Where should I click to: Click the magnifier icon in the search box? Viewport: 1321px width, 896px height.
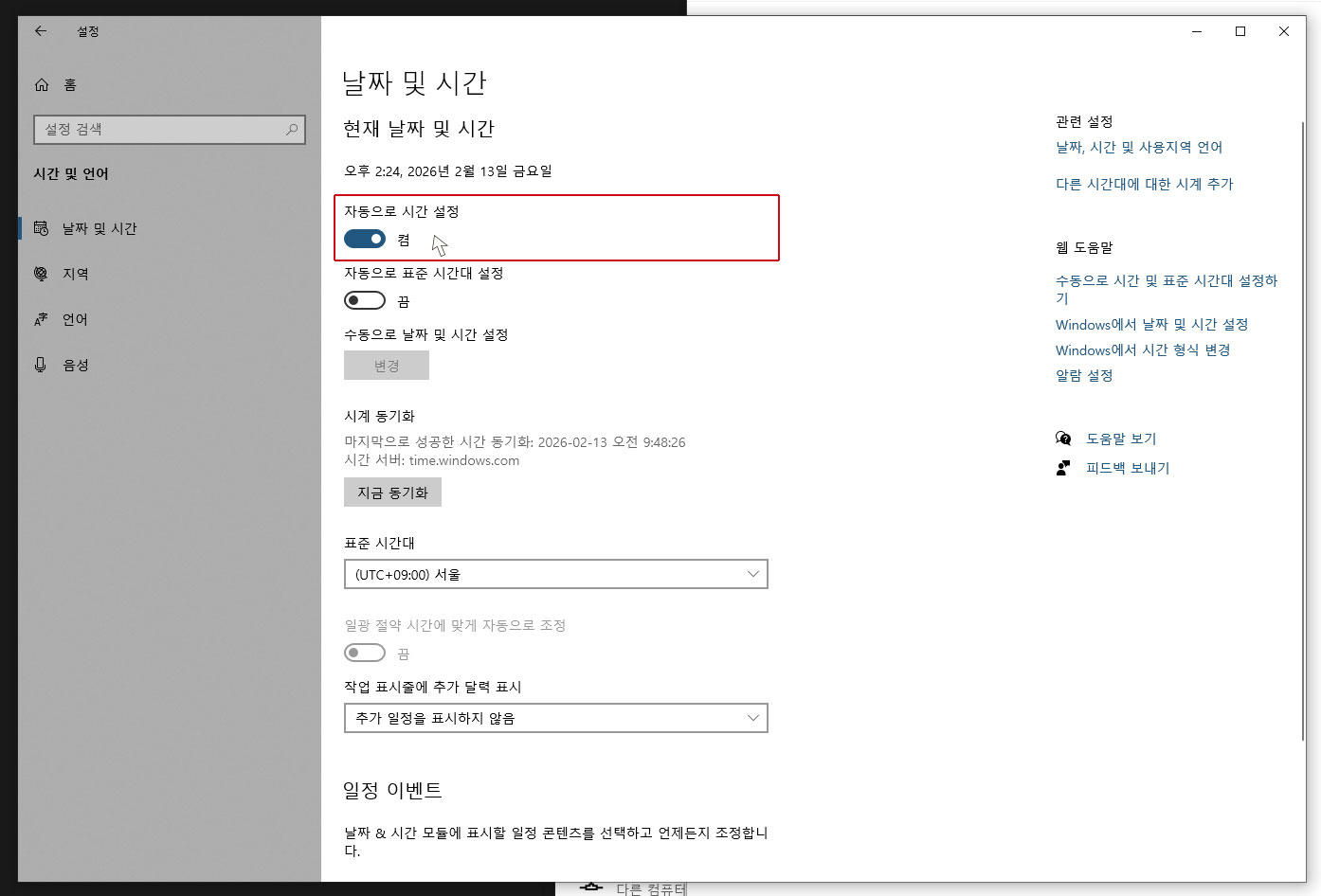(292, 129)
